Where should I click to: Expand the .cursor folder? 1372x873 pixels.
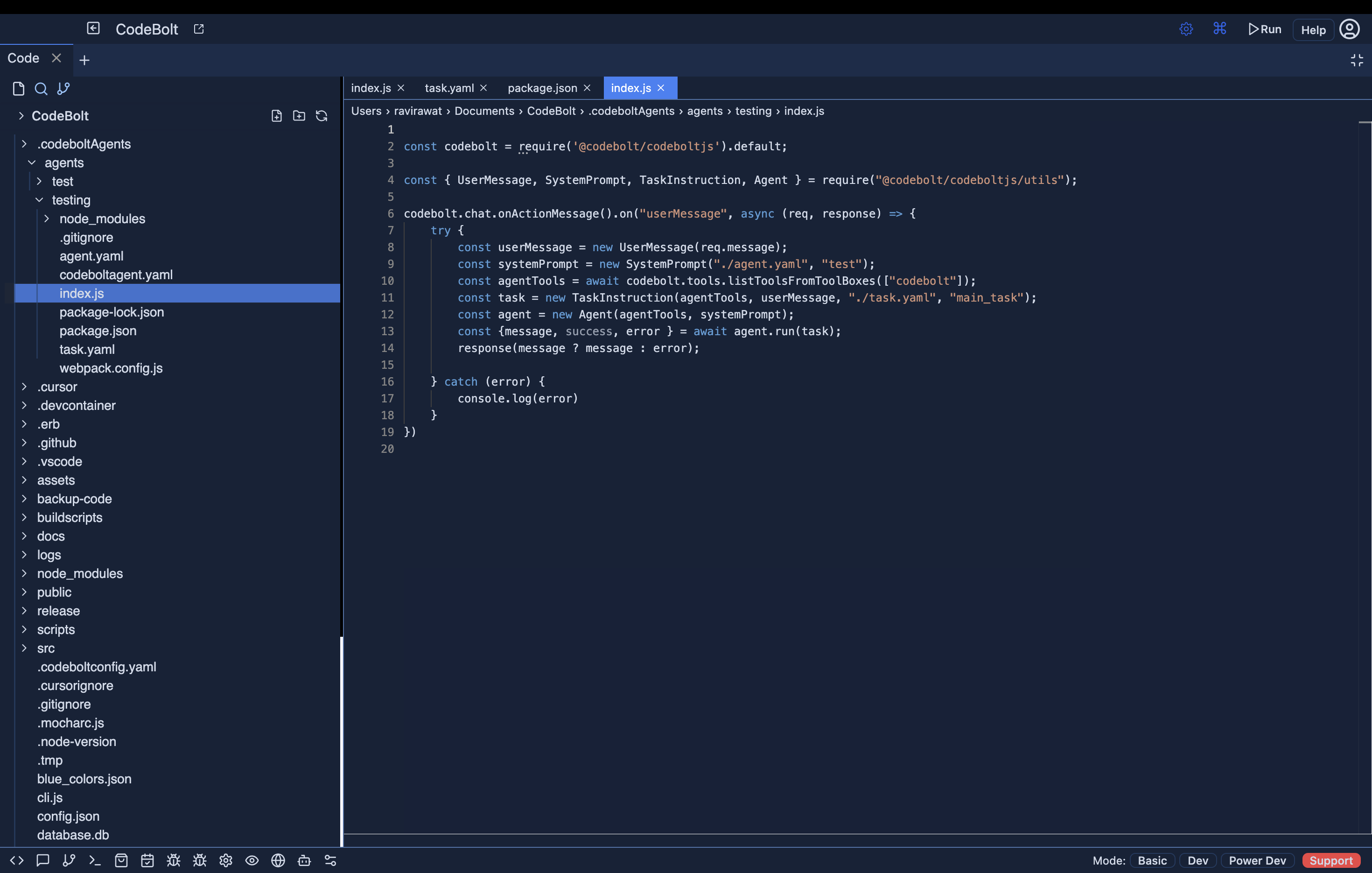coord(24,387)
